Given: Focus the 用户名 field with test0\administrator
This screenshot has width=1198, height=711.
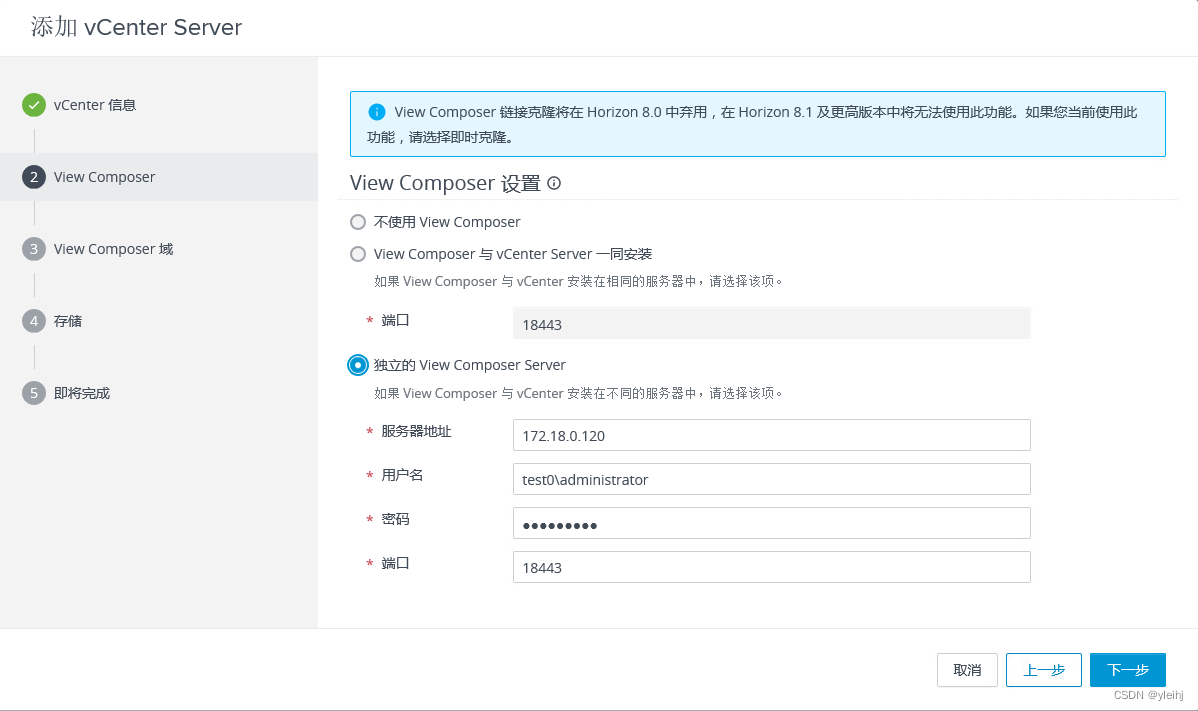Looking at the screenshot, I should [772, 480].
